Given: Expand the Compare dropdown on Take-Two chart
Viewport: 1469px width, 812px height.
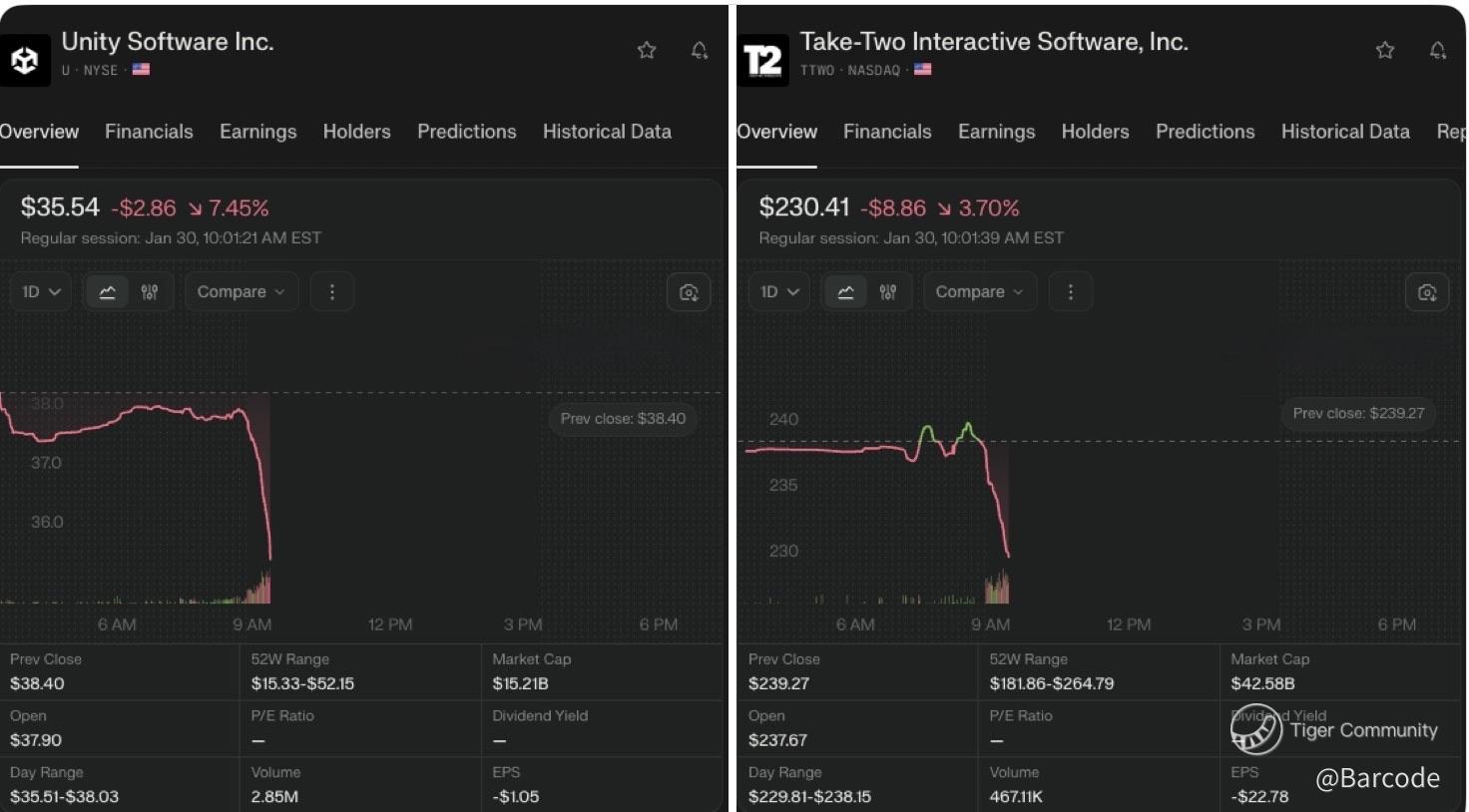Looking at the screenshot, I should pos(979,292).
